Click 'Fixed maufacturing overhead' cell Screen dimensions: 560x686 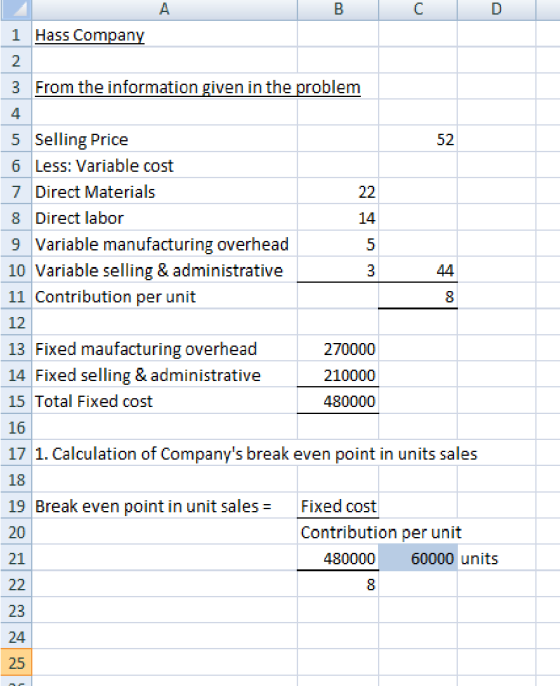[x=164, y=349]
